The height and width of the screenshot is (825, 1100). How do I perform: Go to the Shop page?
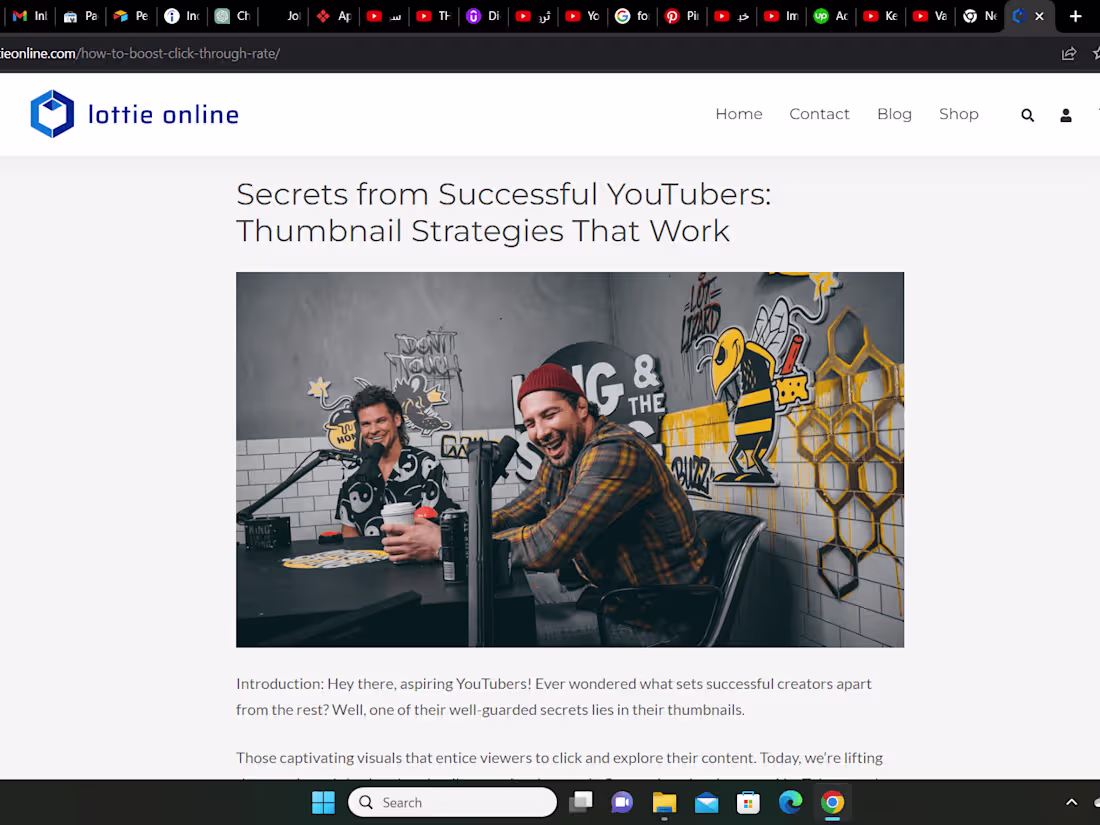tap(958, 114)
